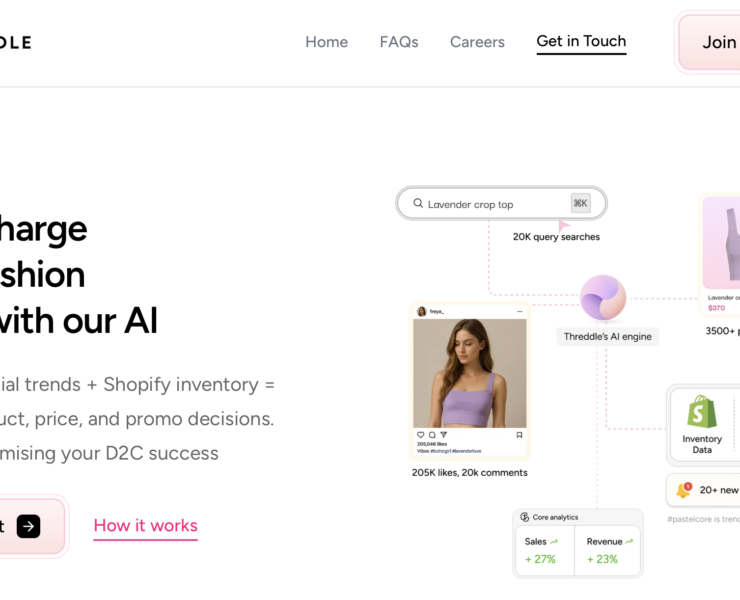Select Get in Touch nav item
The width and height of the screenshot is (740, 600).
coord(581,42)
